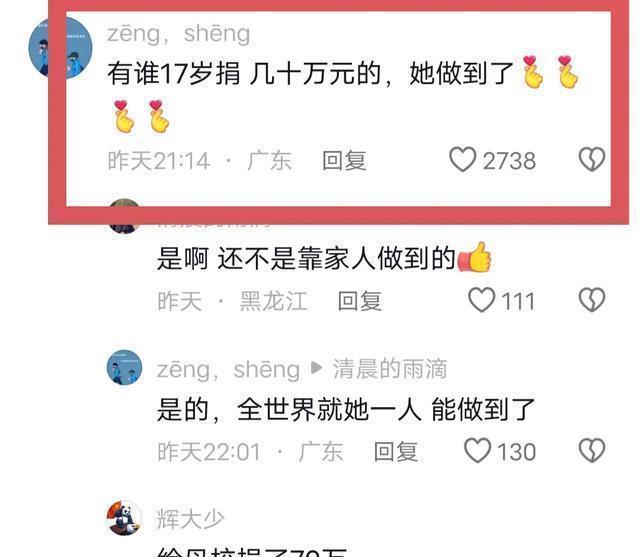
Task: Open 辉大少 username profile
Action: (191, 519)
